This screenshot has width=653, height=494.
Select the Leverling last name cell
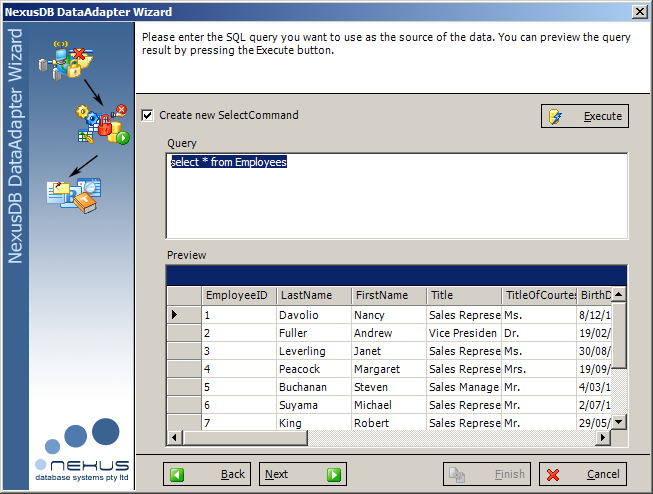pyautogui.click(x=314, y=351)
